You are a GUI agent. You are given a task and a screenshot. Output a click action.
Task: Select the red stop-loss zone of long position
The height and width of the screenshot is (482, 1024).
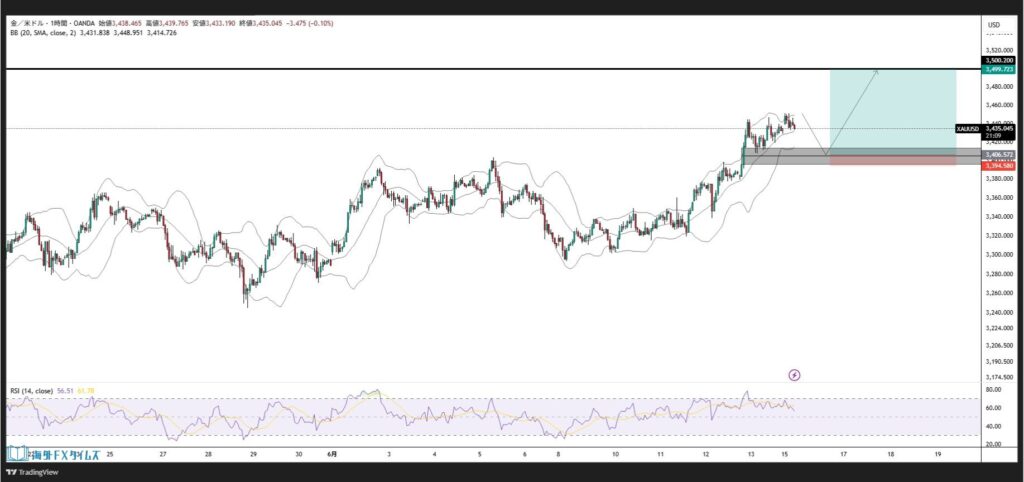pyautogui.click(x=890, y=161)
